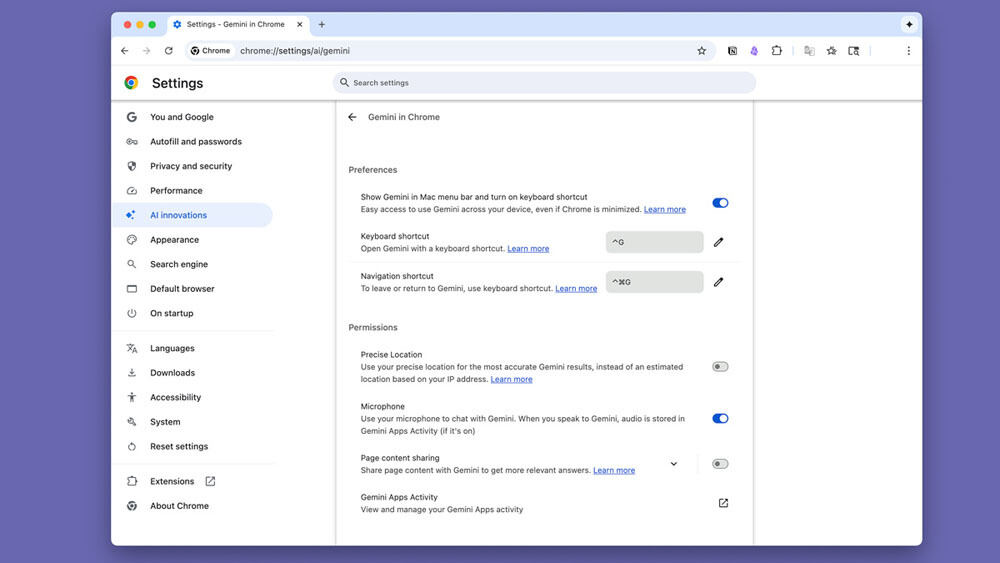
Task: Open Learn more for Page content sharing
Action: pos(614,471)
